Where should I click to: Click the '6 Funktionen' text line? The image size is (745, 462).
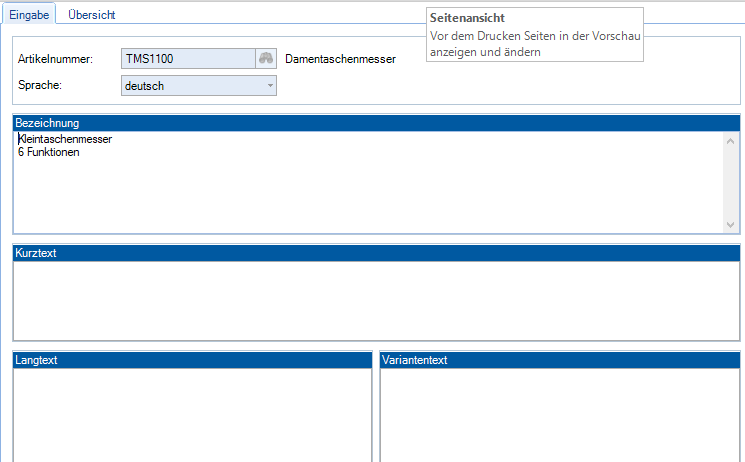(49, 152)
